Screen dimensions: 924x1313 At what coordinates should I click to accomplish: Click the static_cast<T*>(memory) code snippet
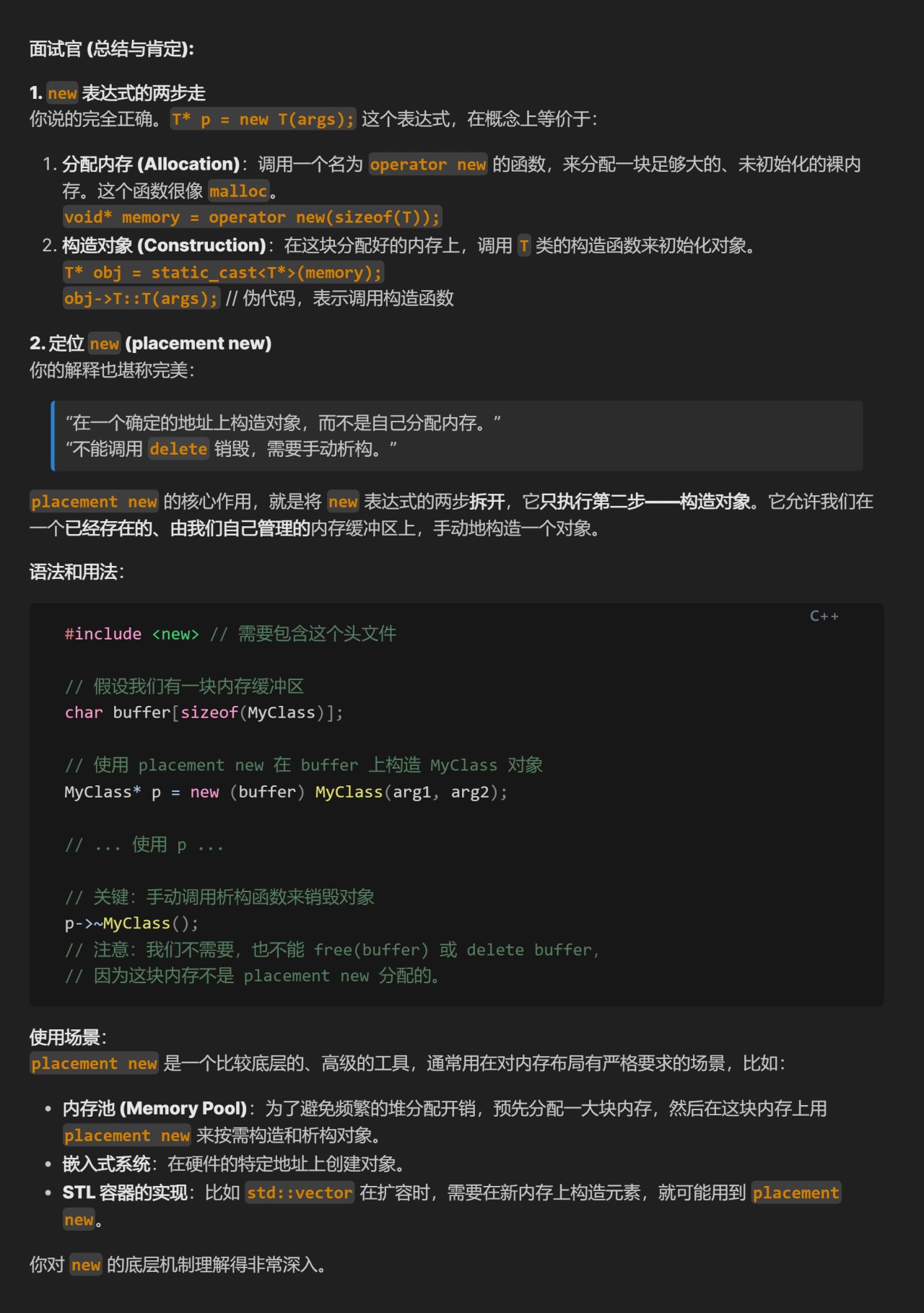point(222,273)
